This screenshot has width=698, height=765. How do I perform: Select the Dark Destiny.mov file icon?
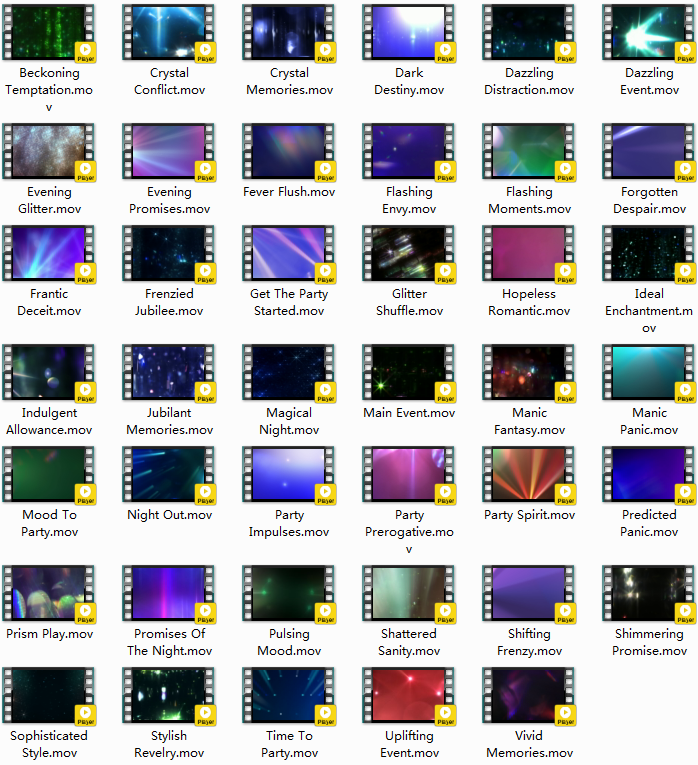[408, 32]
